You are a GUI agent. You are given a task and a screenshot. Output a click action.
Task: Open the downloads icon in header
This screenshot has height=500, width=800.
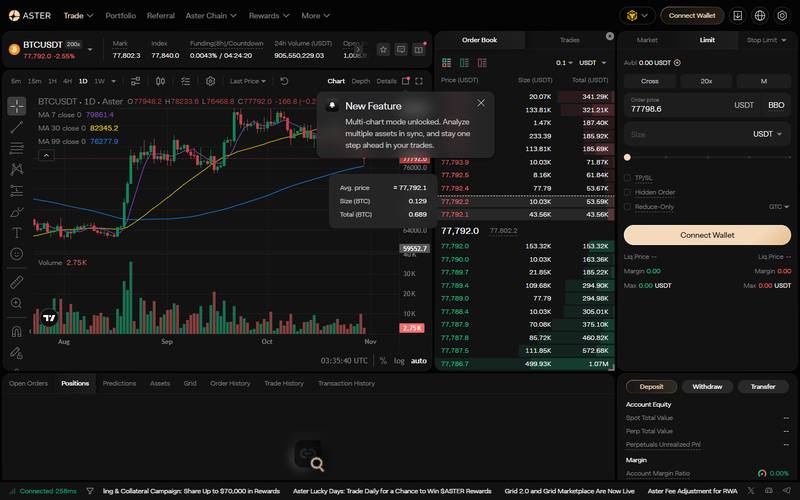738,15
